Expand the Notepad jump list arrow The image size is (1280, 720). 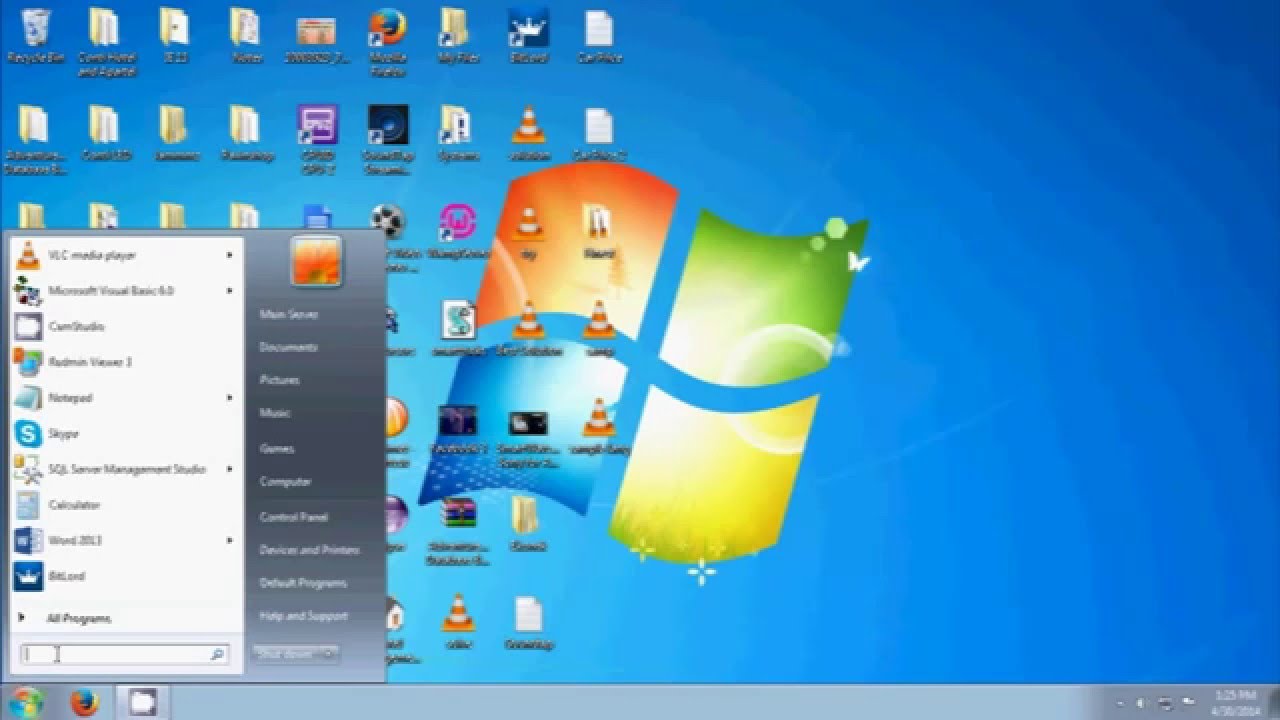[x=229, y=398]
